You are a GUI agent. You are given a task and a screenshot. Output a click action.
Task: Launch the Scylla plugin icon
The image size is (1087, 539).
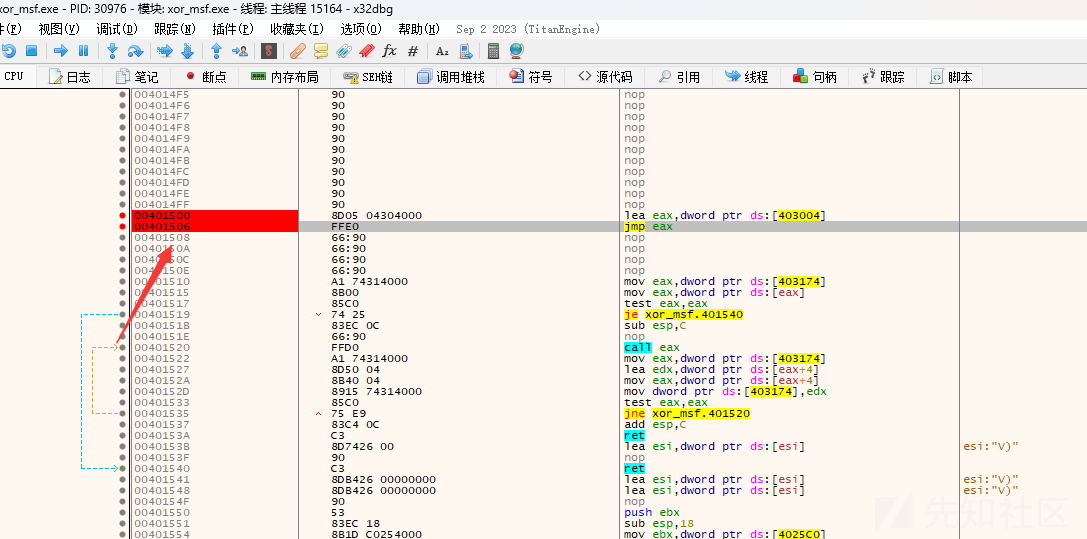(269, 51)
